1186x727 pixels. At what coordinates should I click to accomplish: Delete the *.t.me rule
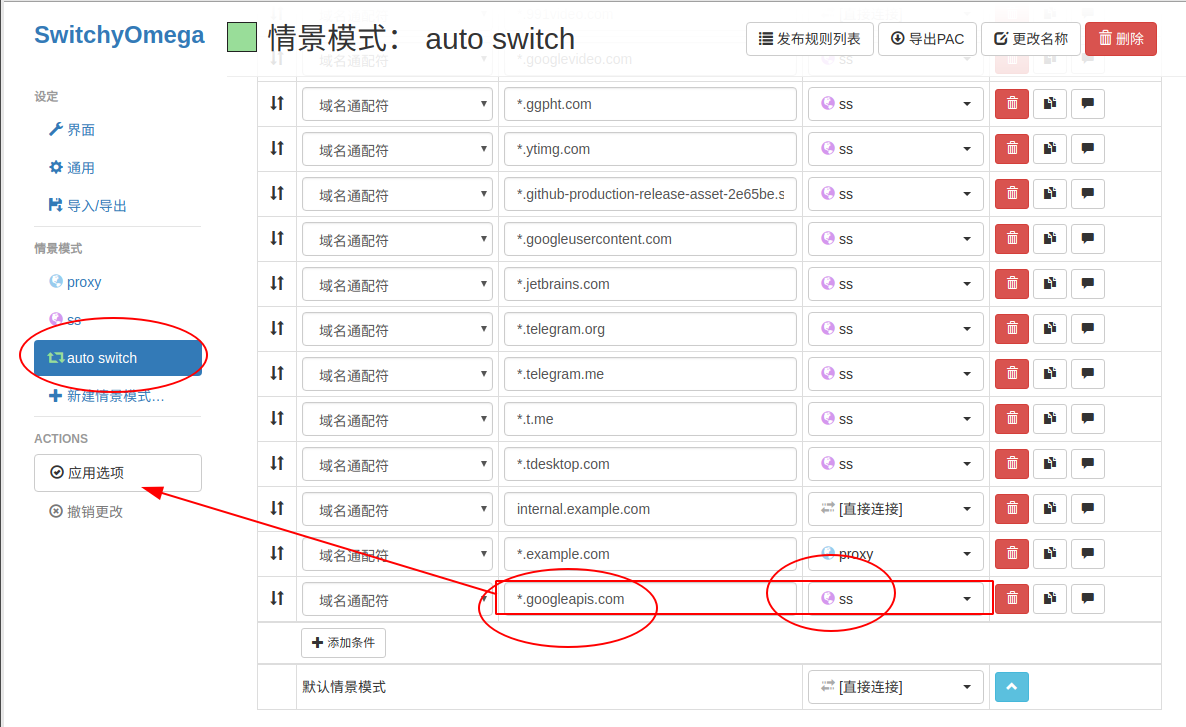pyautogui.click(x=1012, y=418)
